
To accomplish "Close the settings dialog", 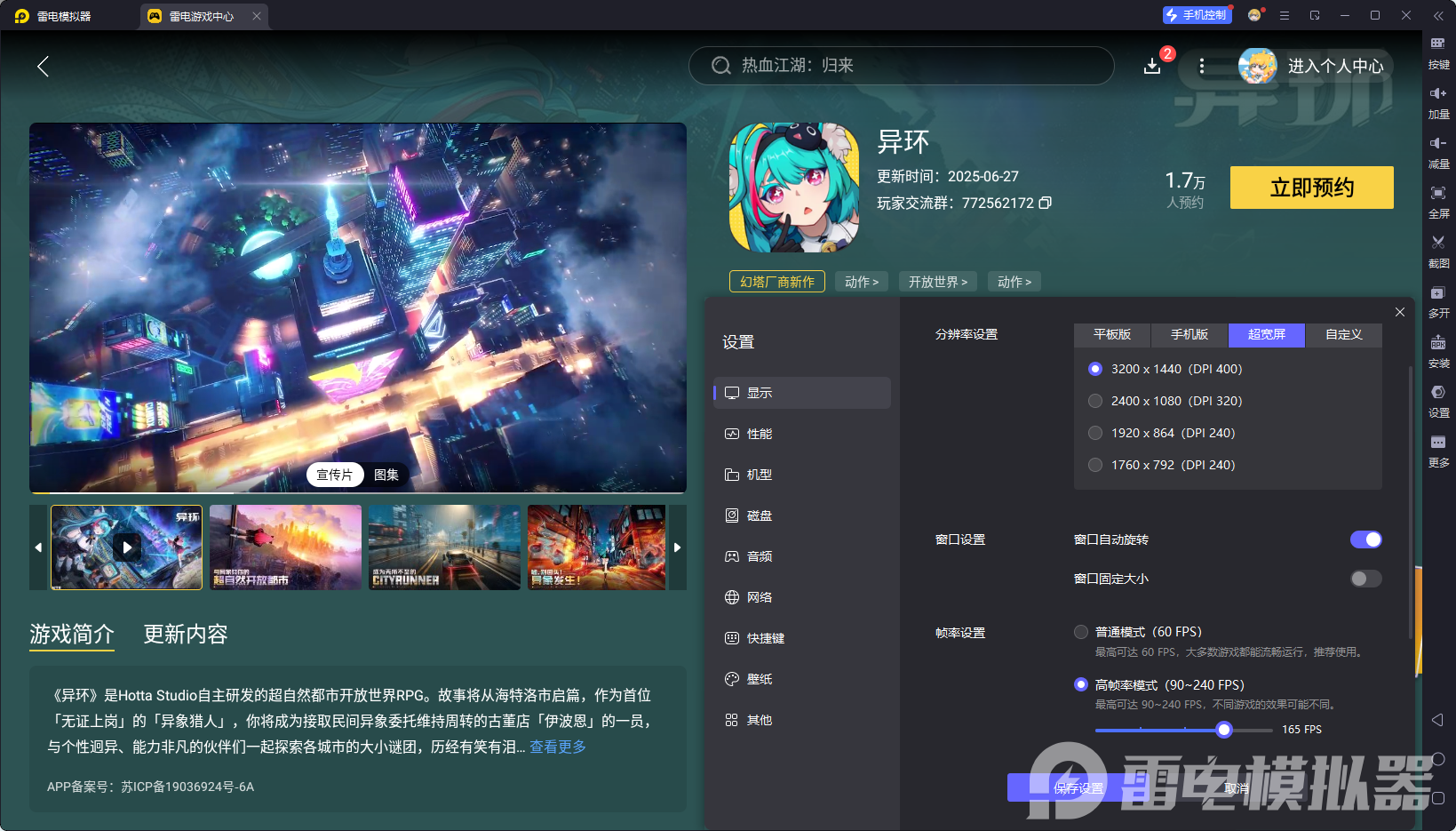I will tap(1400, 312).
